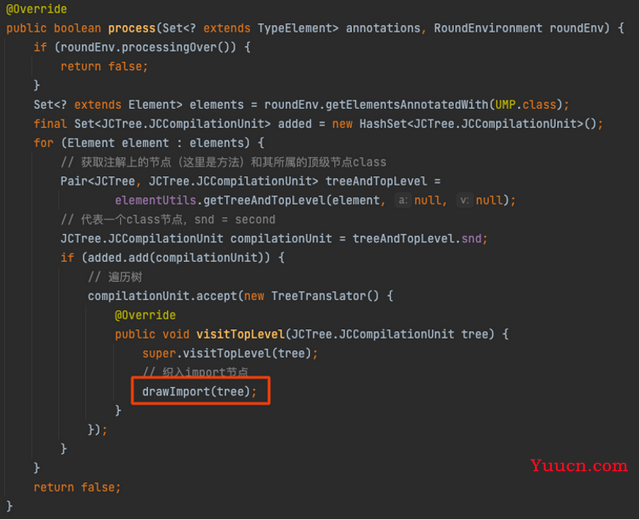The width and height of the screenshot is (640, 520).
Task: Click 'RoundEnvironment' parameter type
Action: coord(488,28)
